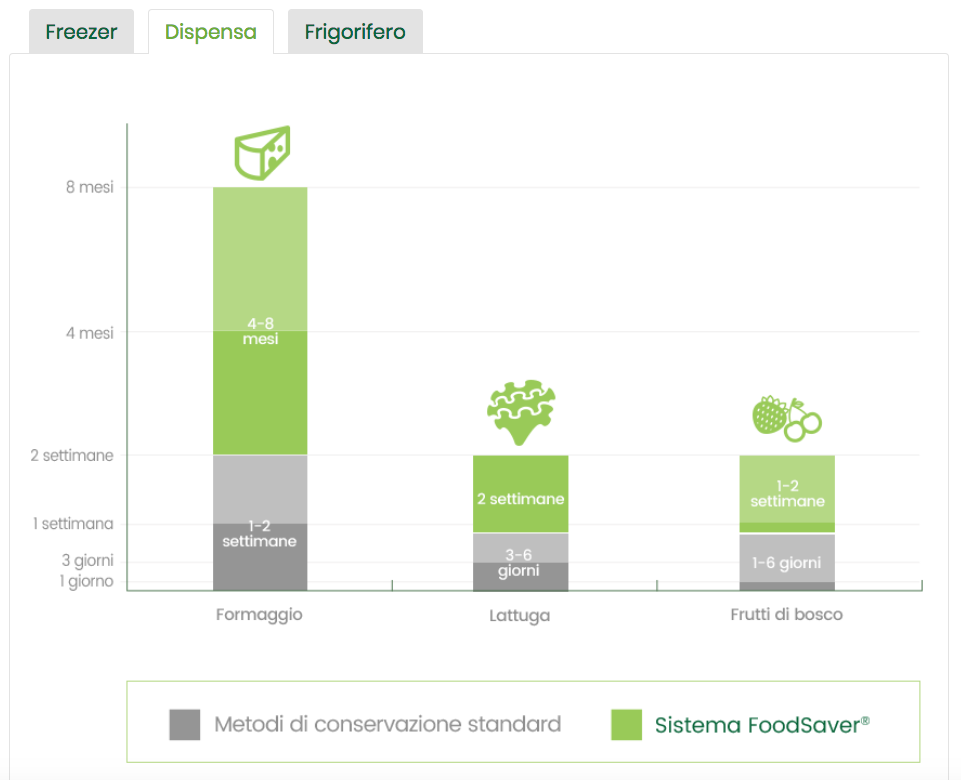Click the green FoodSaver legend swatch
The image size is (961, 780).
[626, 724]
